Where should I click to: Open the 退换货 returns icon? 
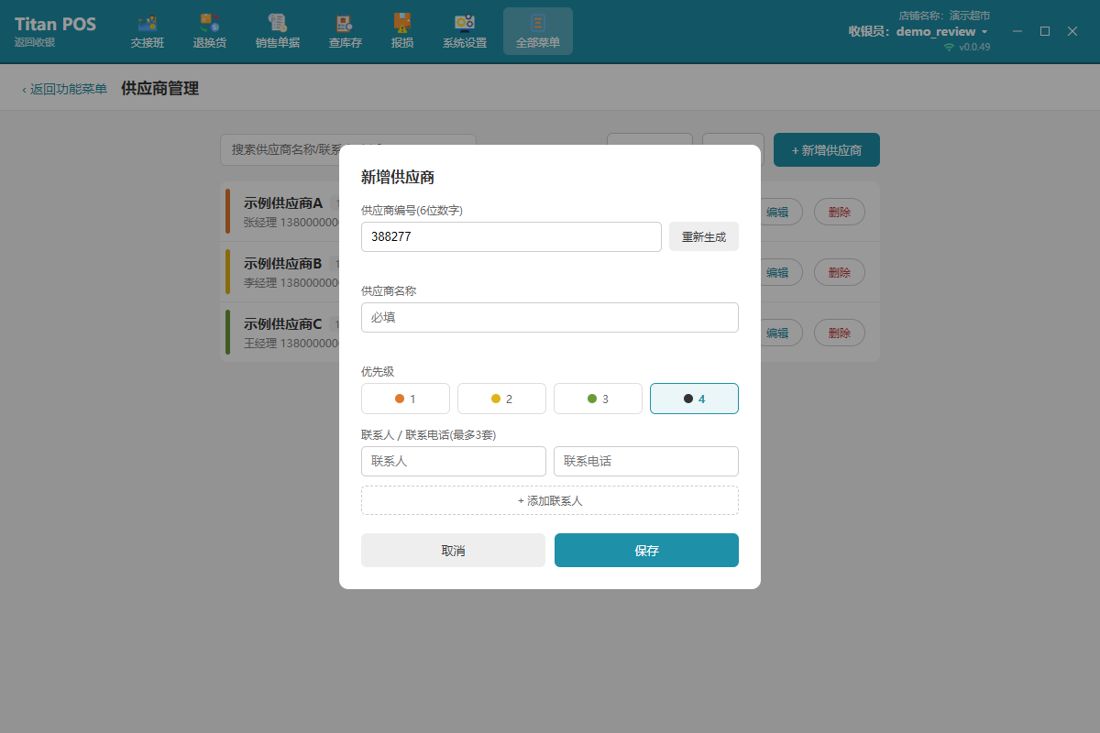click(210, 32)
